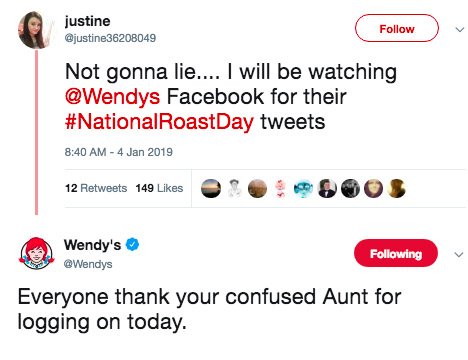Open seventh liker avatar, dark black-and-white photo

click(350, 188)
